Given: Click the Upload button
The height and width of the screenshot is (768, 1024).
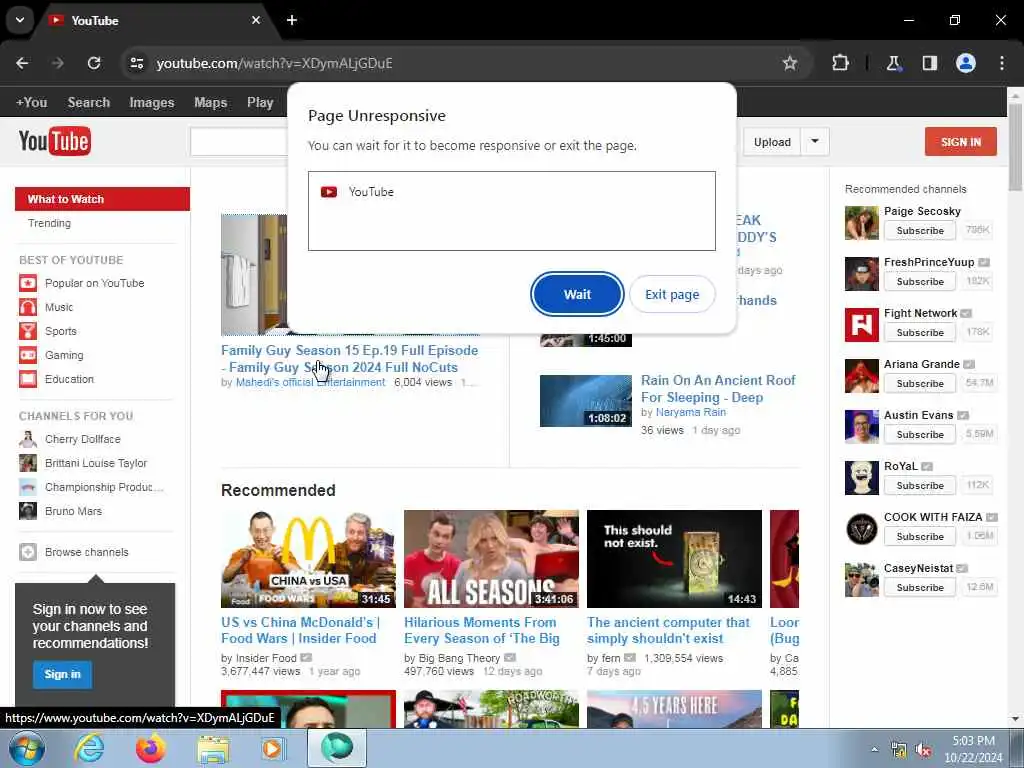Looking at the screenshot, I should pyautogui.click(x=772, y=142).
